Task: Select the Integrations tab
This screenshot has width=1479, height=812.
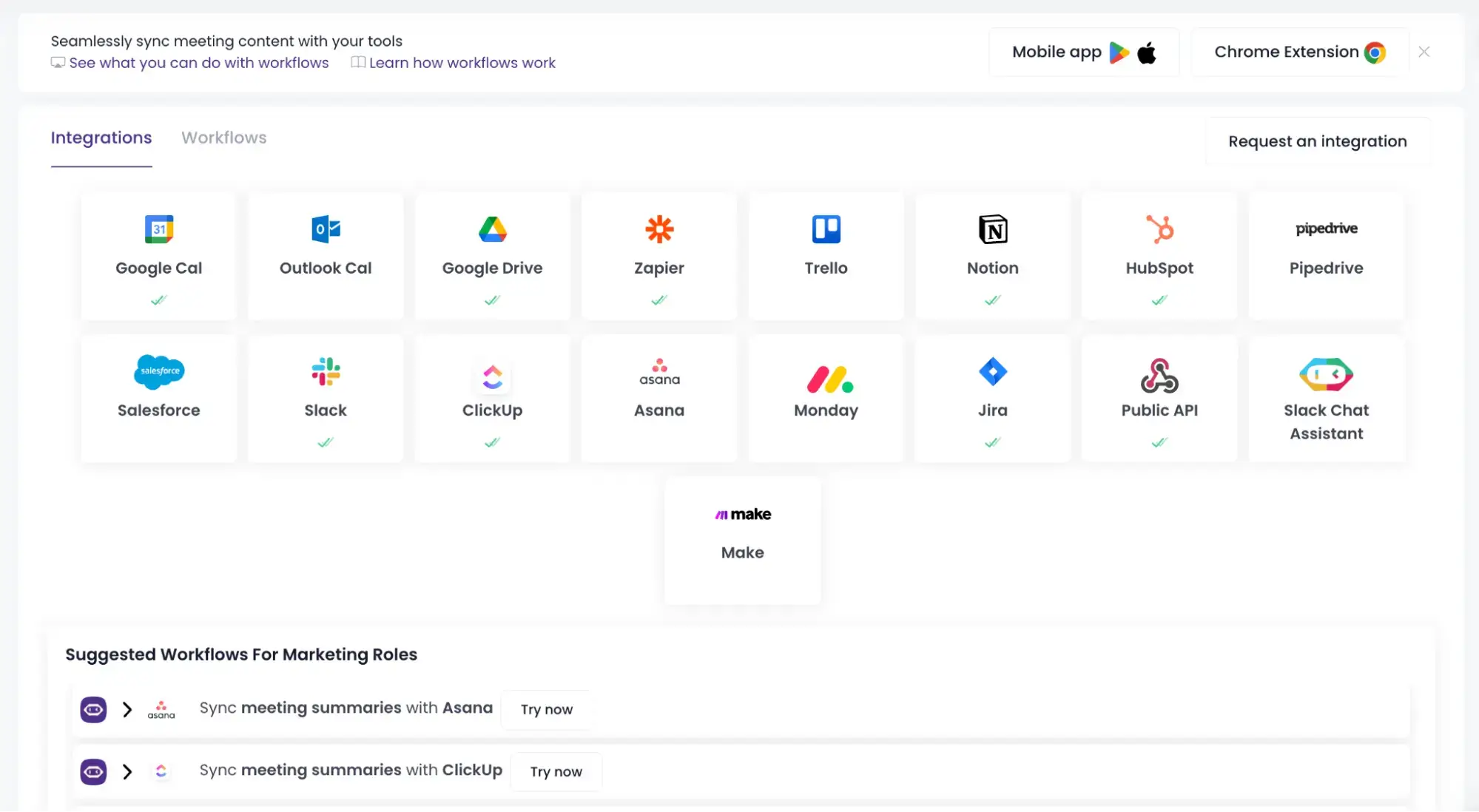Action: tap(101, 138)
